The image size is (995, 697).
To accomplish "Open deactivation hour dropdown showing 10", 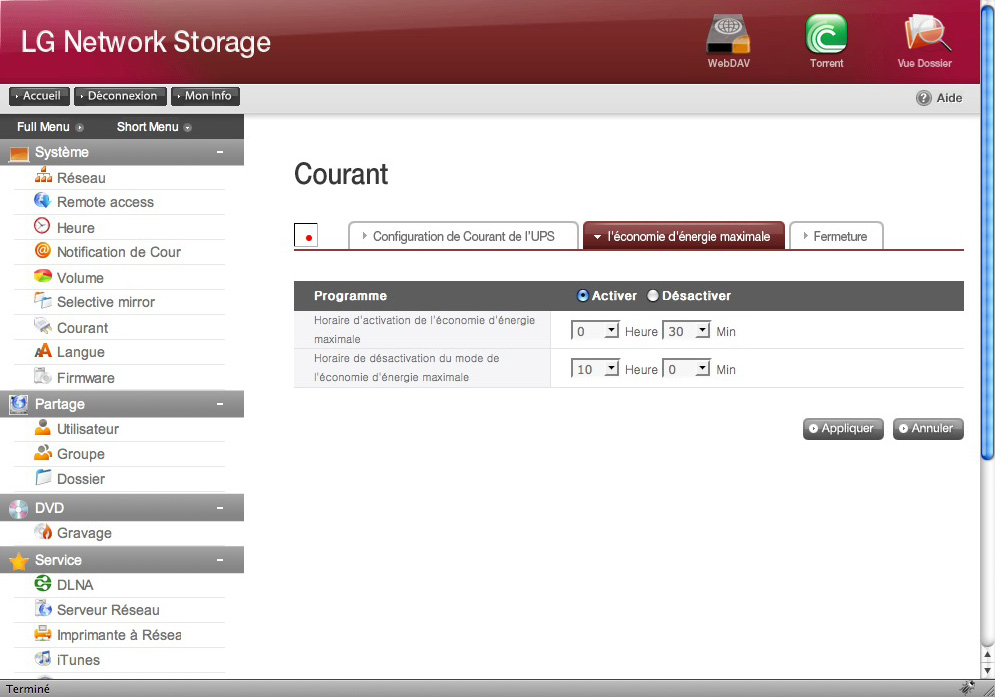I will tap(595, 369).
